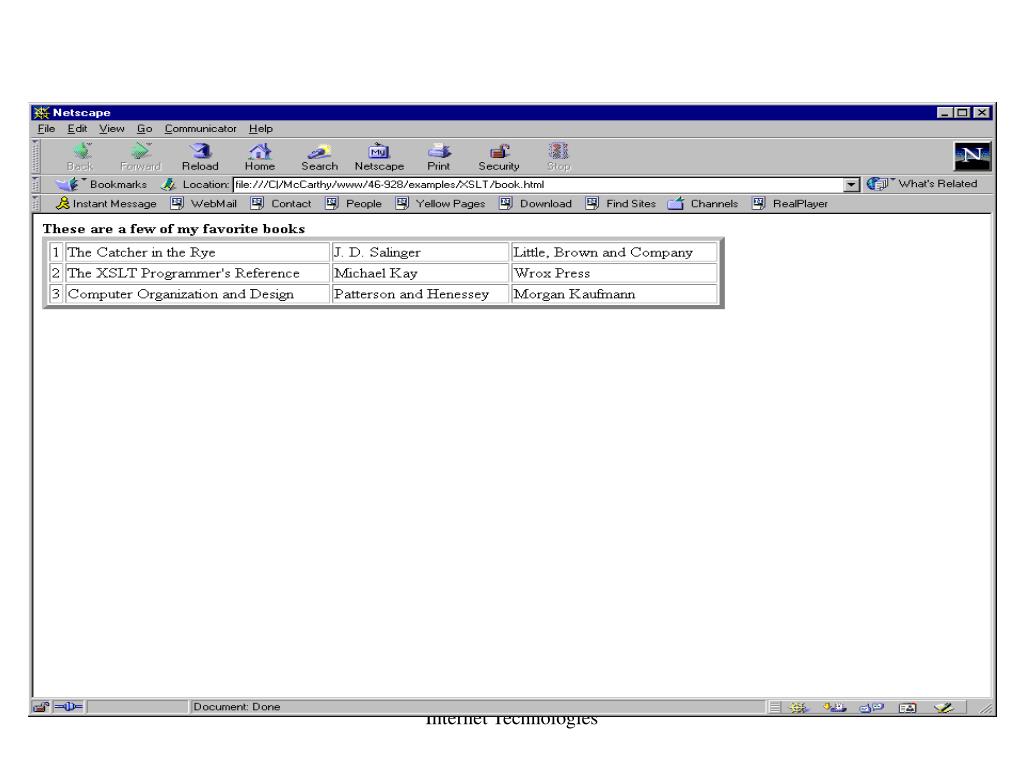
Task: Expand the Location URL dropdown arrow
Action: pos(851,185)
